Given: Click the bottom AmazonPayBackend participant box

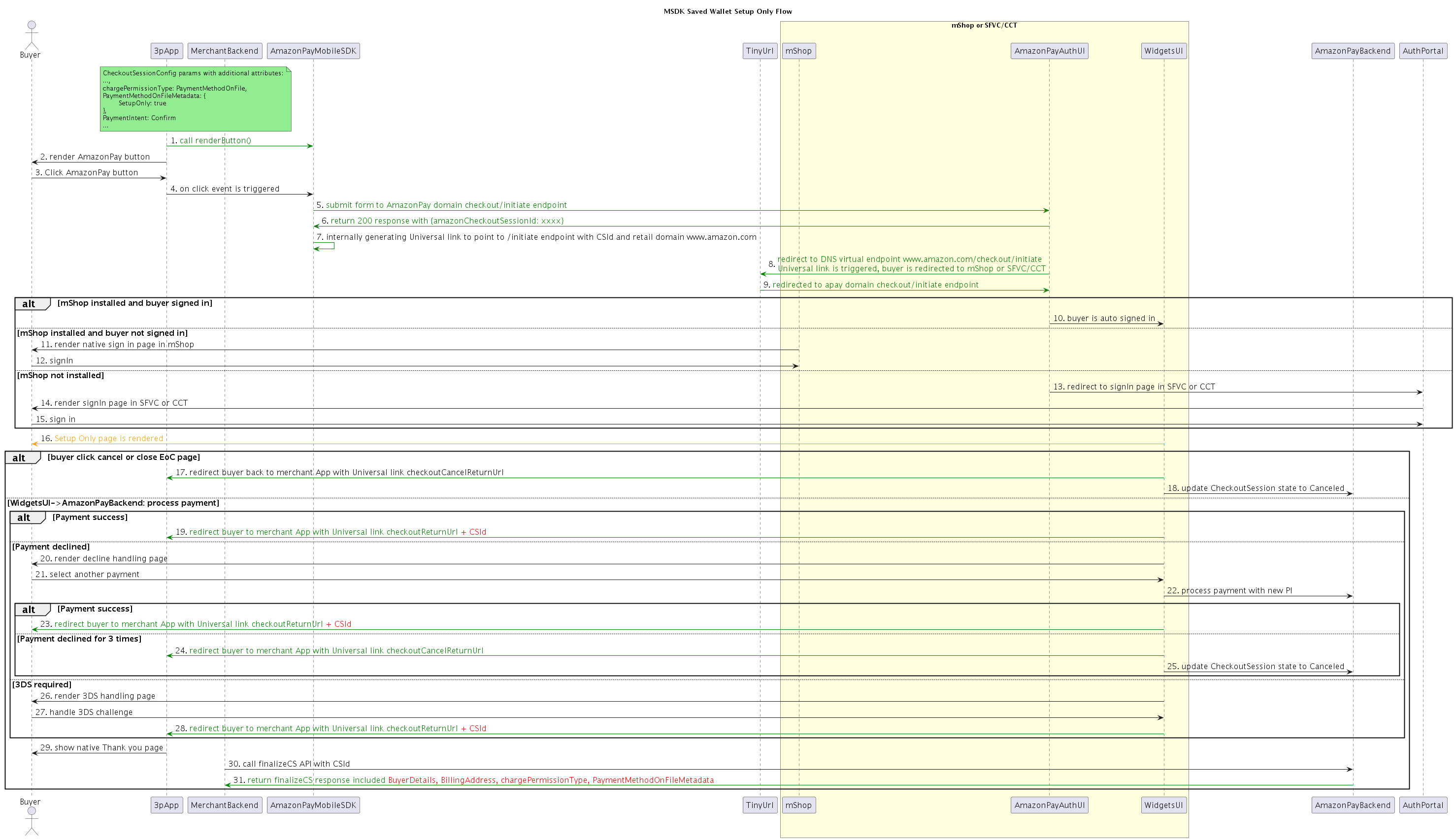Looking at the screenshot, I should pyautogui.click(x=1353, y=805).
